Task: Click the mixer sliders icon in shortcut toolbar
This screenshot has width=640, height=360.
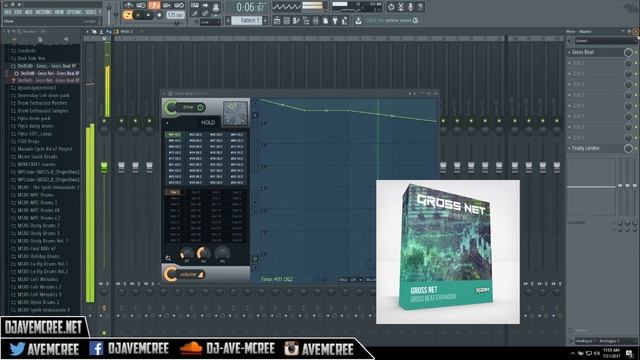Action: 316,20
